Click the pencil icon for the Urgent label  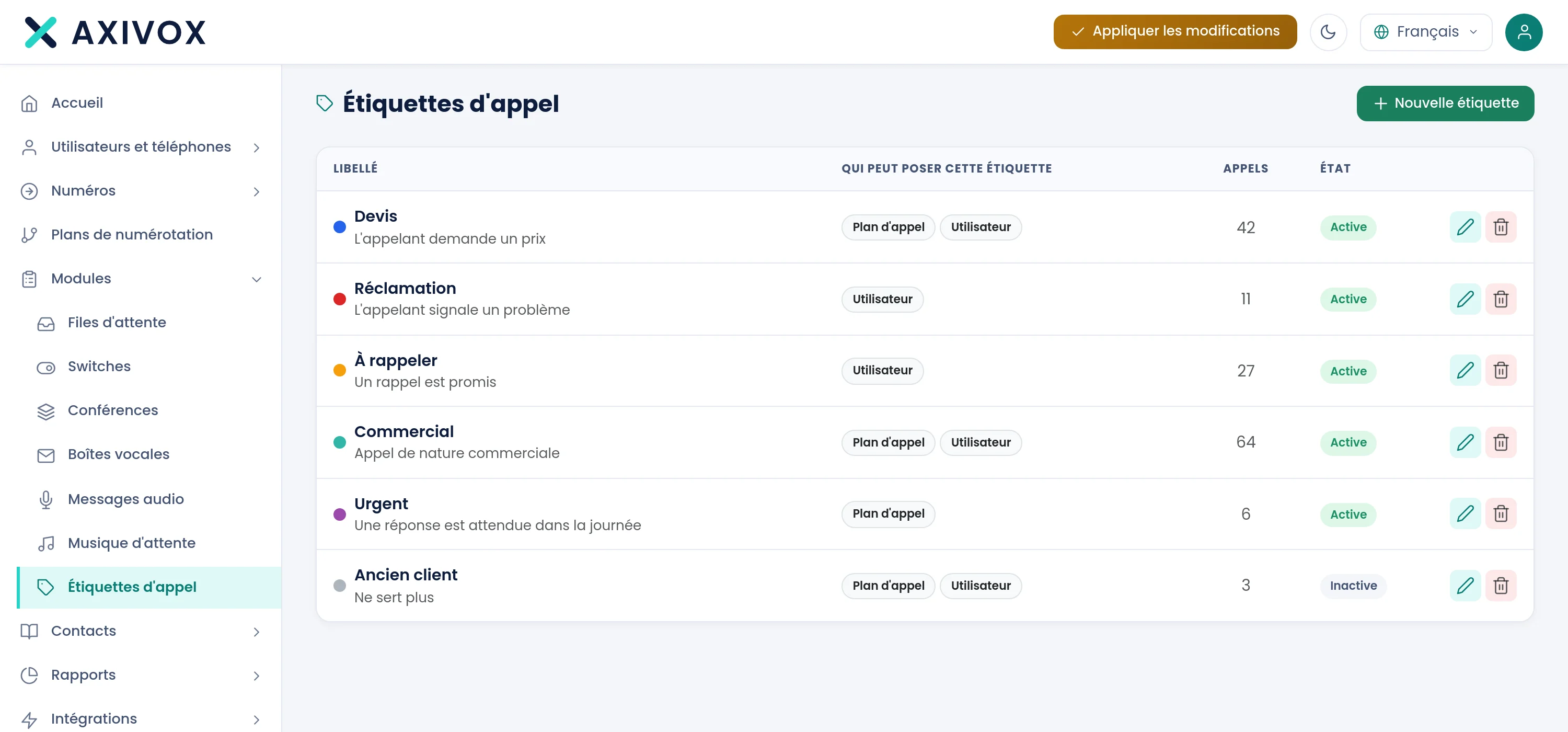click(1465, 514)
